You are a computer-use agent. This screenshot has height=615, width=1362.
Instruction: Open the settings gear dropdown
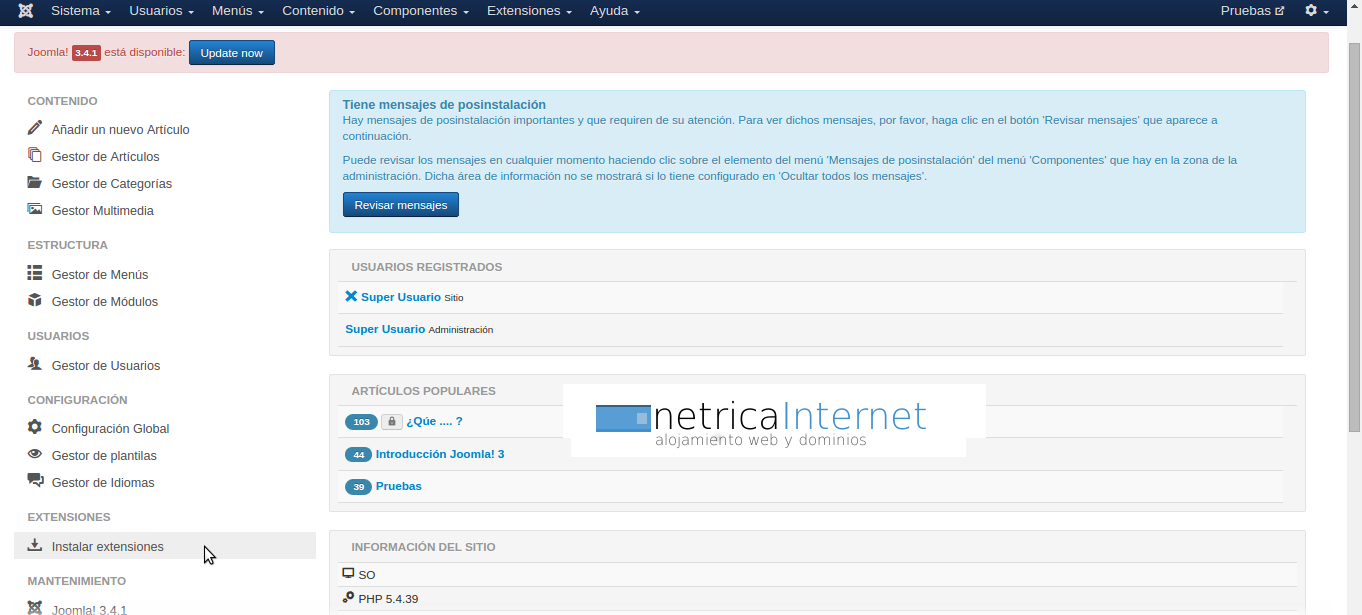point(1316,11)
